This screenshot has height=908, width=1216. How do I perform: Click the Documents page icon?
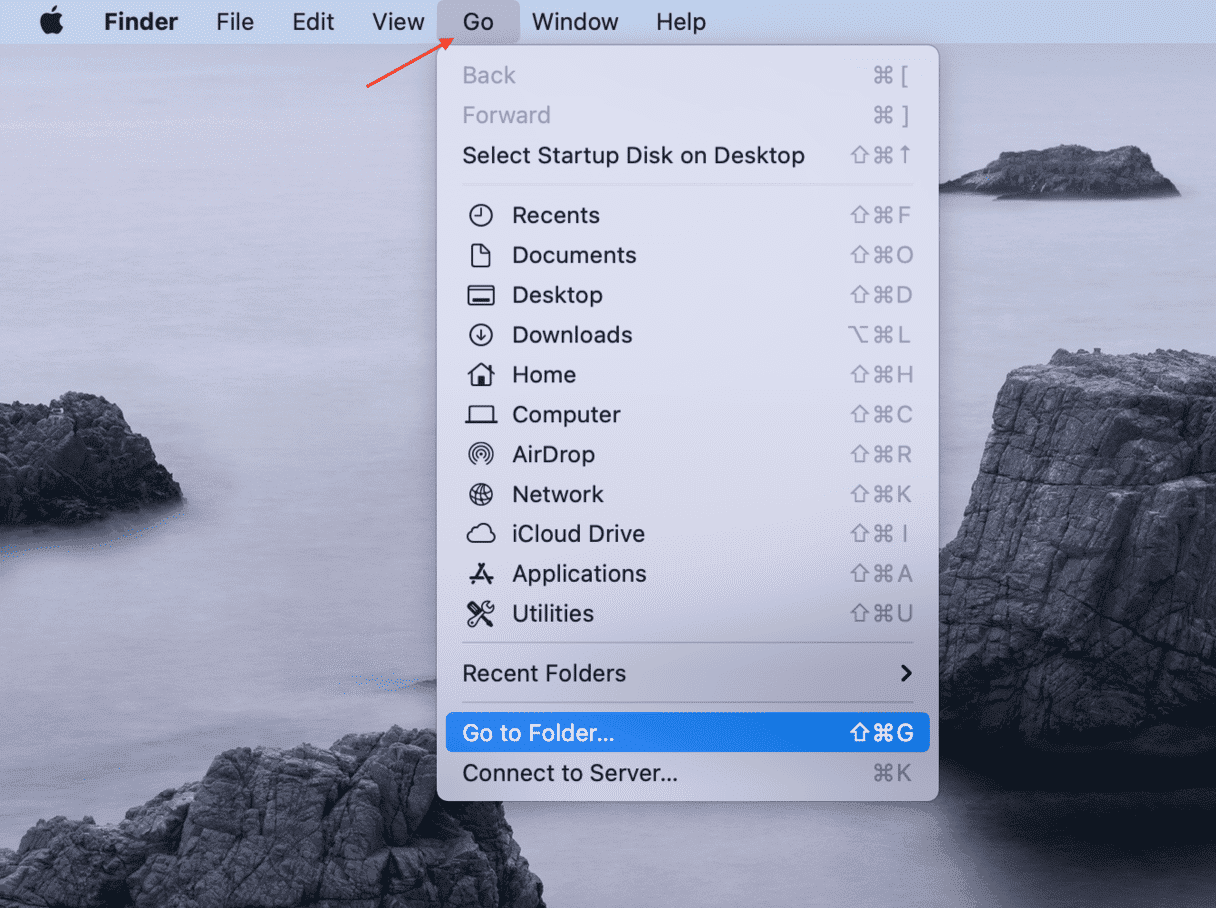point(481,255)
